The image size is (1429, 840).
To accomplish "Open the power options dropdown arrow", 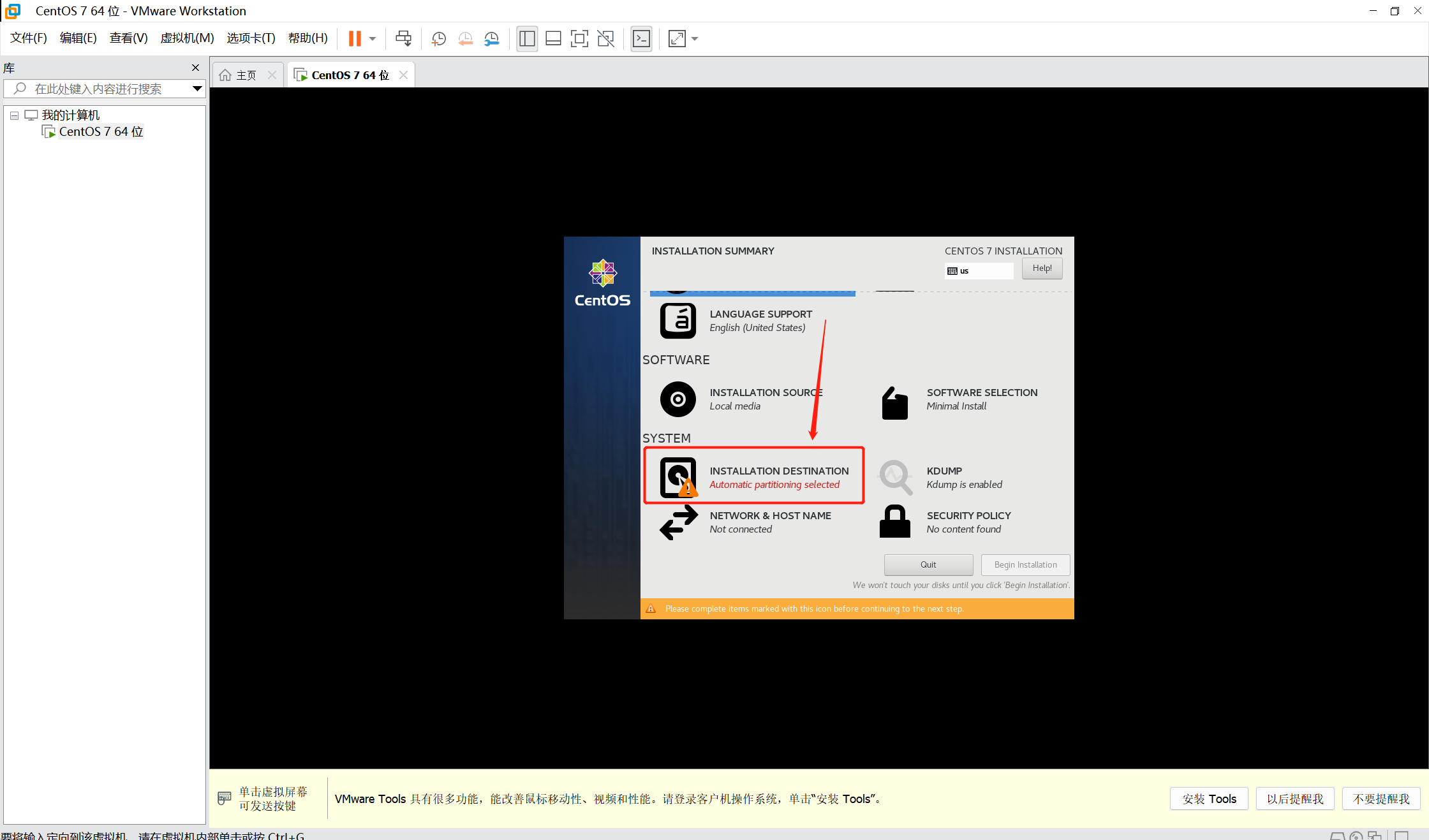I will point(373,39).
